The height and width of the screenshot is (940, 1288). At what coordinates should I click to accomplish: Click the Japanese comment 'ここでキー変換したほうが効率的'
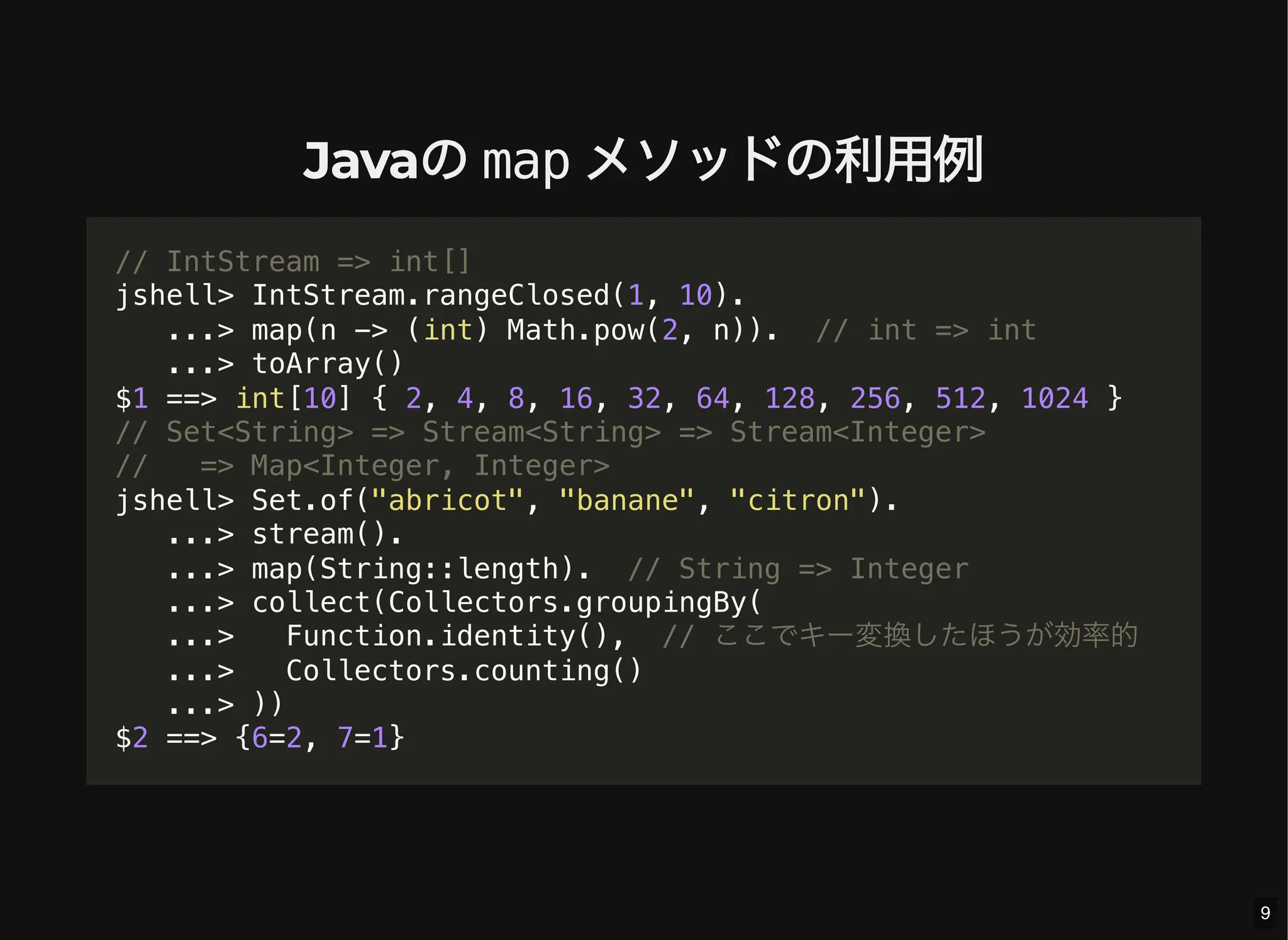point(926,635)
